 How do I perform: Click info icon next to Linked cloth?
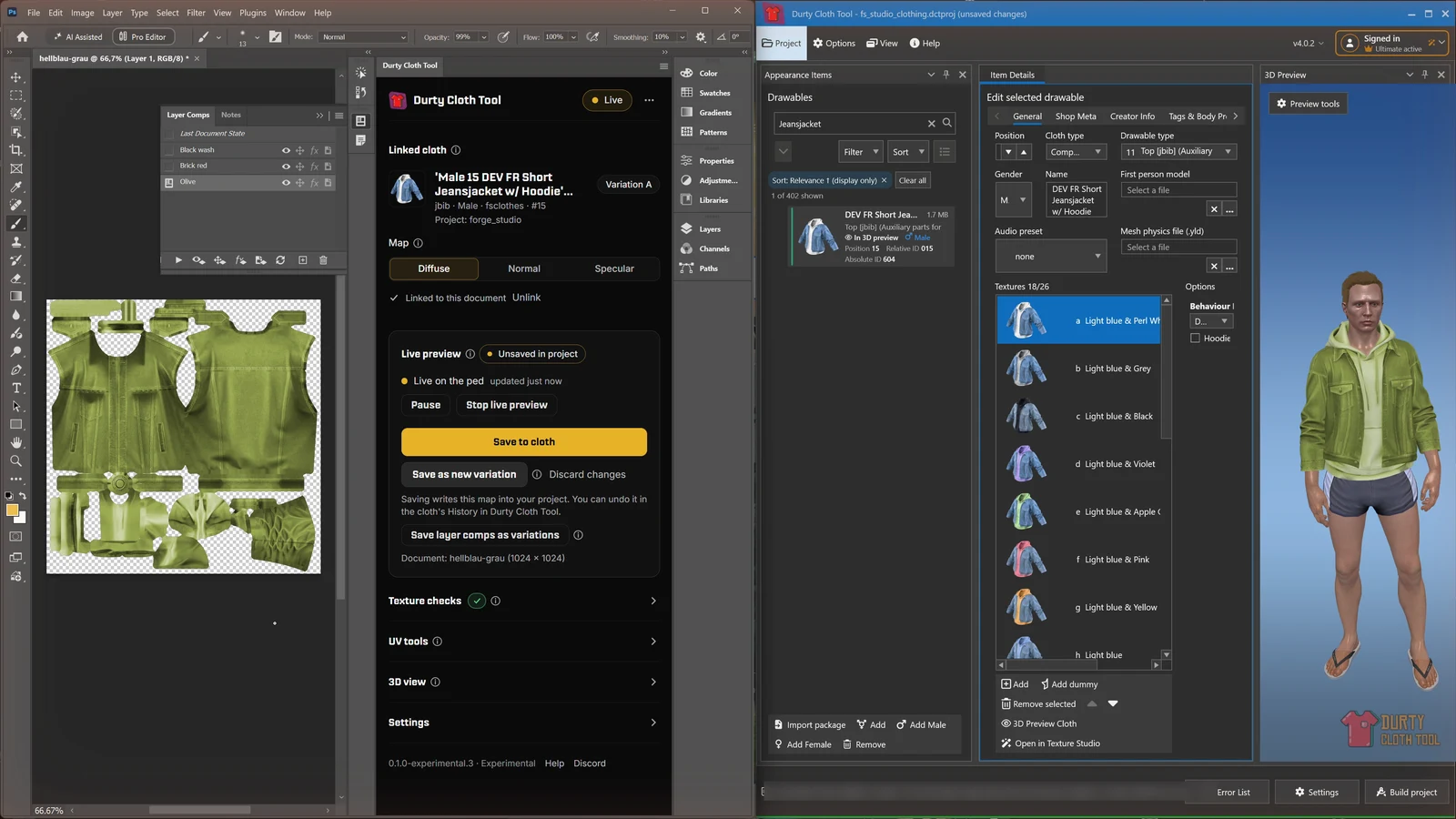click(456, 150)
